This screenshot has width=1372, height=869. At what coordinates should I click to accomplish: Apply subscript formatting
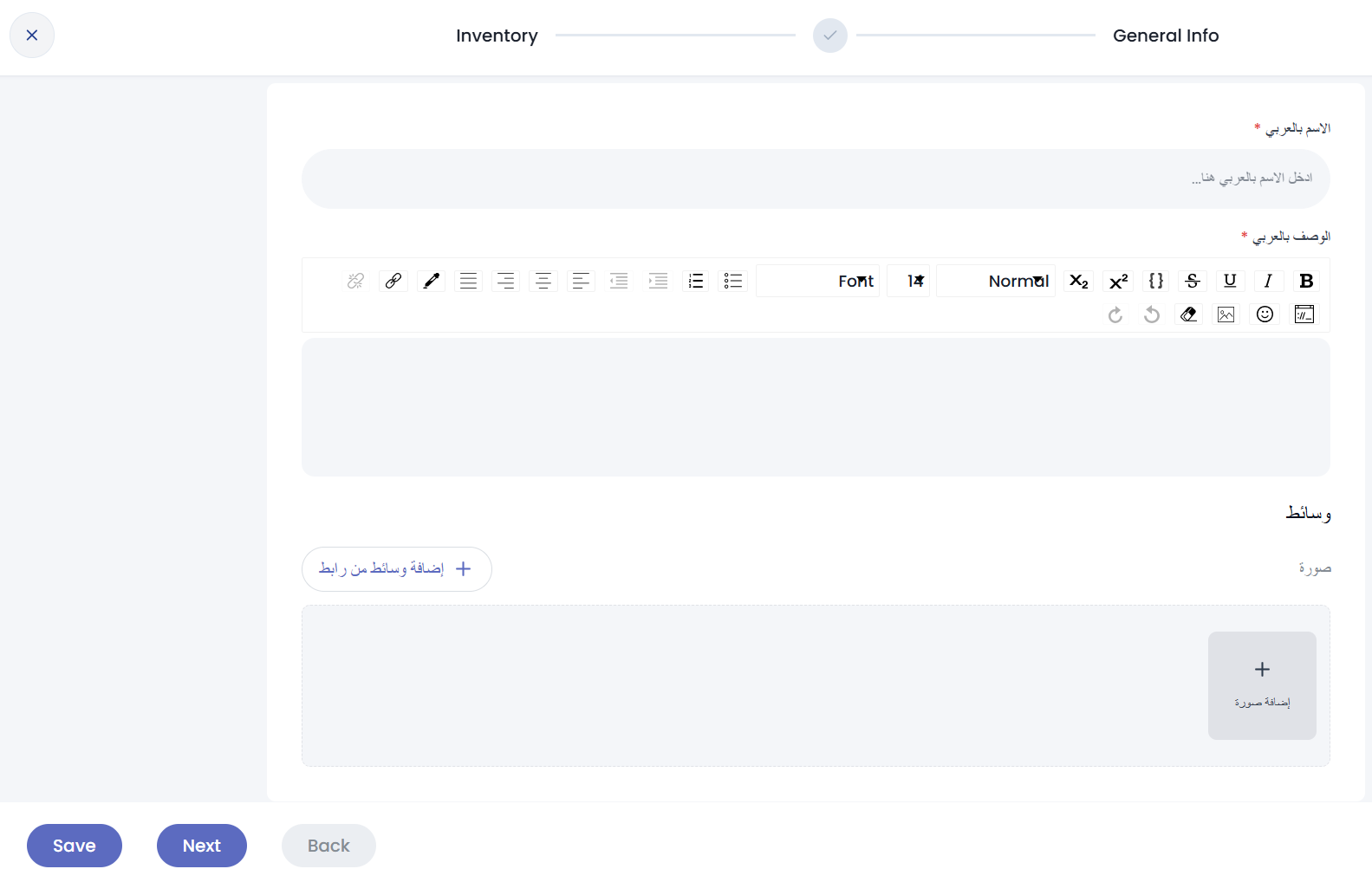click(x=1078, y=281)
